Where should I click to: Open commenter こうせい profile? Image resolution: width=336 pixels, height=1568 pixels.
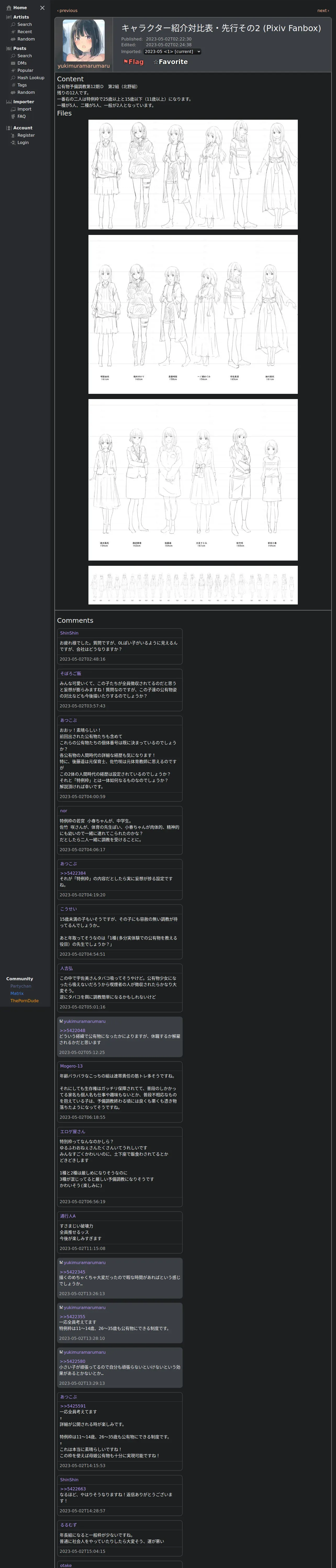[x=68, y=909]
